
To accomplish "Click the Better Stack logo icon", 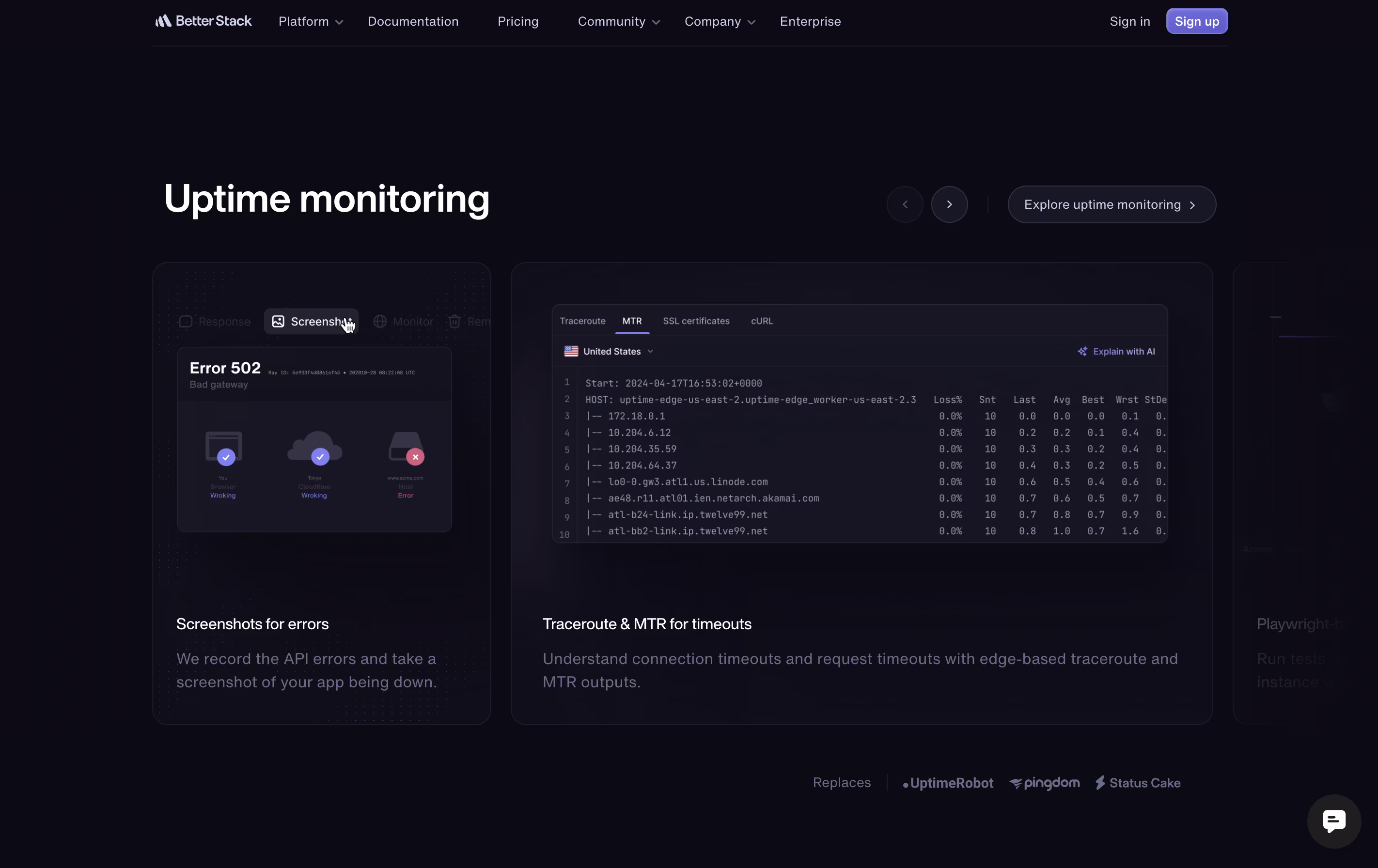I will (163, 21).
